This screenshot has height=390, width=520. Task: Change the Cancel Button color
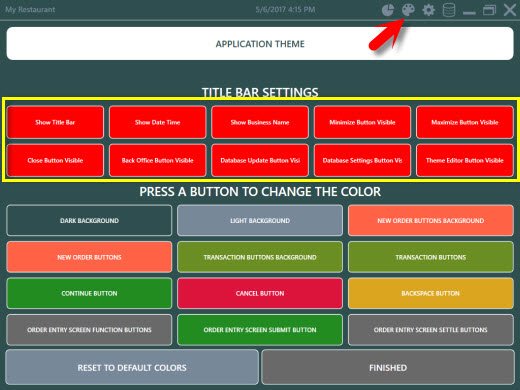pyautogui.click(x=260, y=293)
